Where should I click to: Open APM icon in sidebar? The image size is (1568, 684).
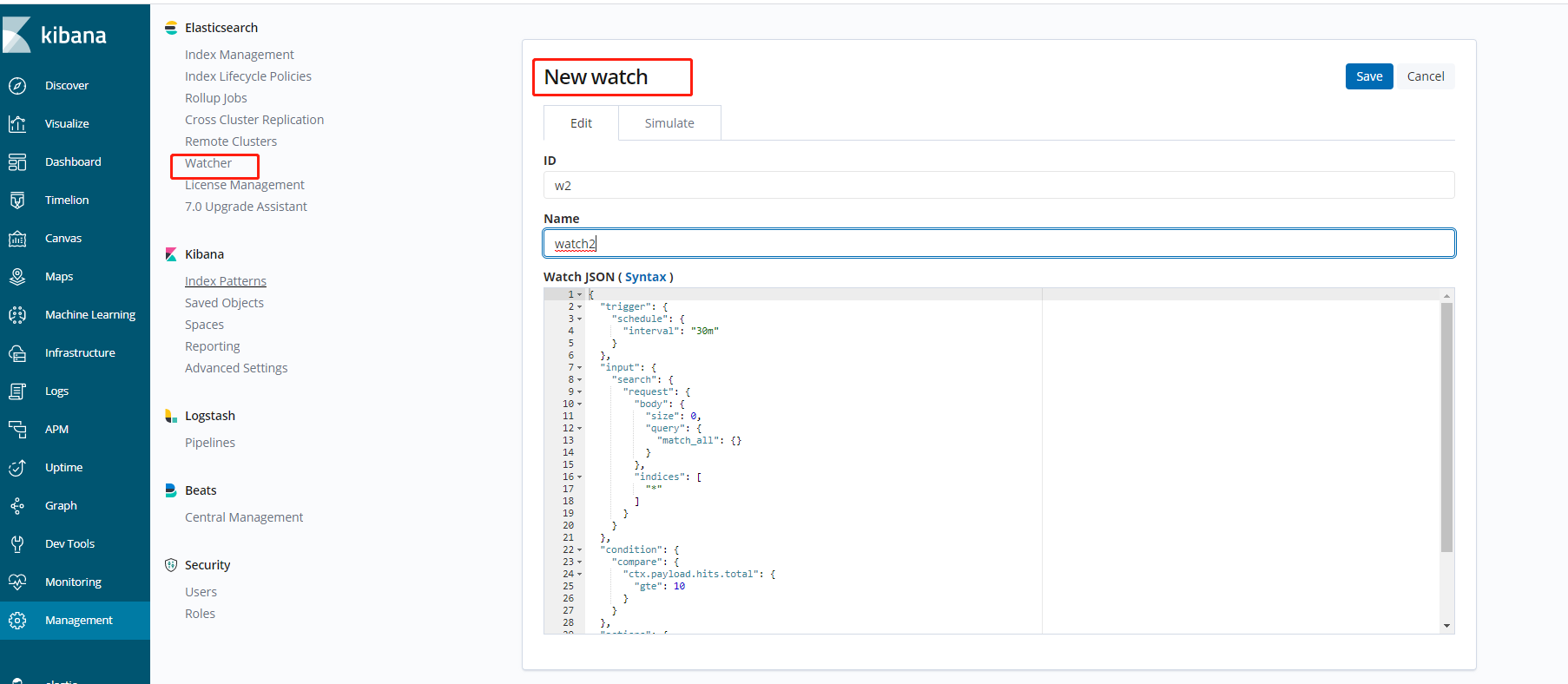17,430
